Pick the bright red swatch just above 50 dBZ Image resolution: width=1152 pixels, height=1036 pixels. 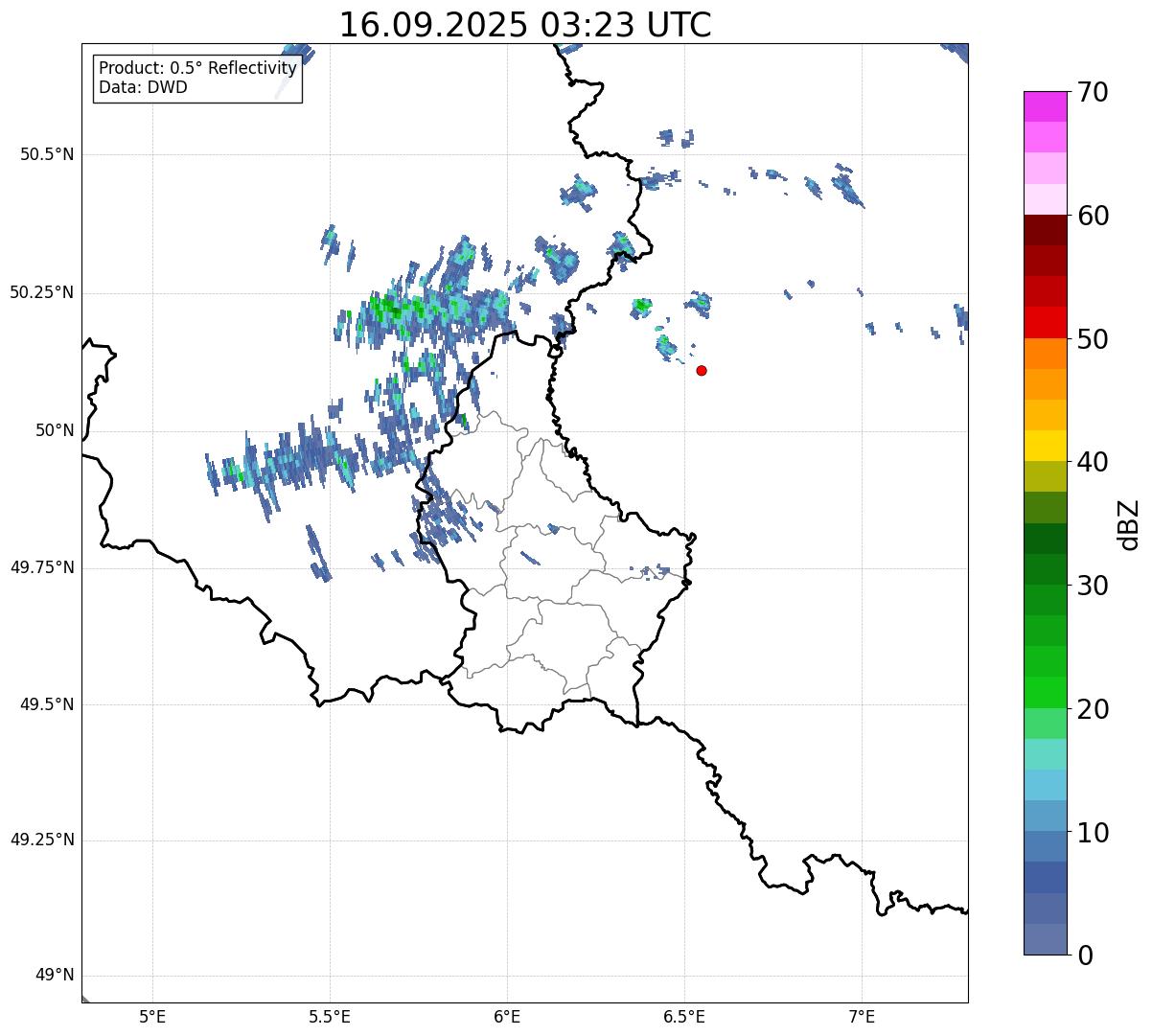[1045, 322]
